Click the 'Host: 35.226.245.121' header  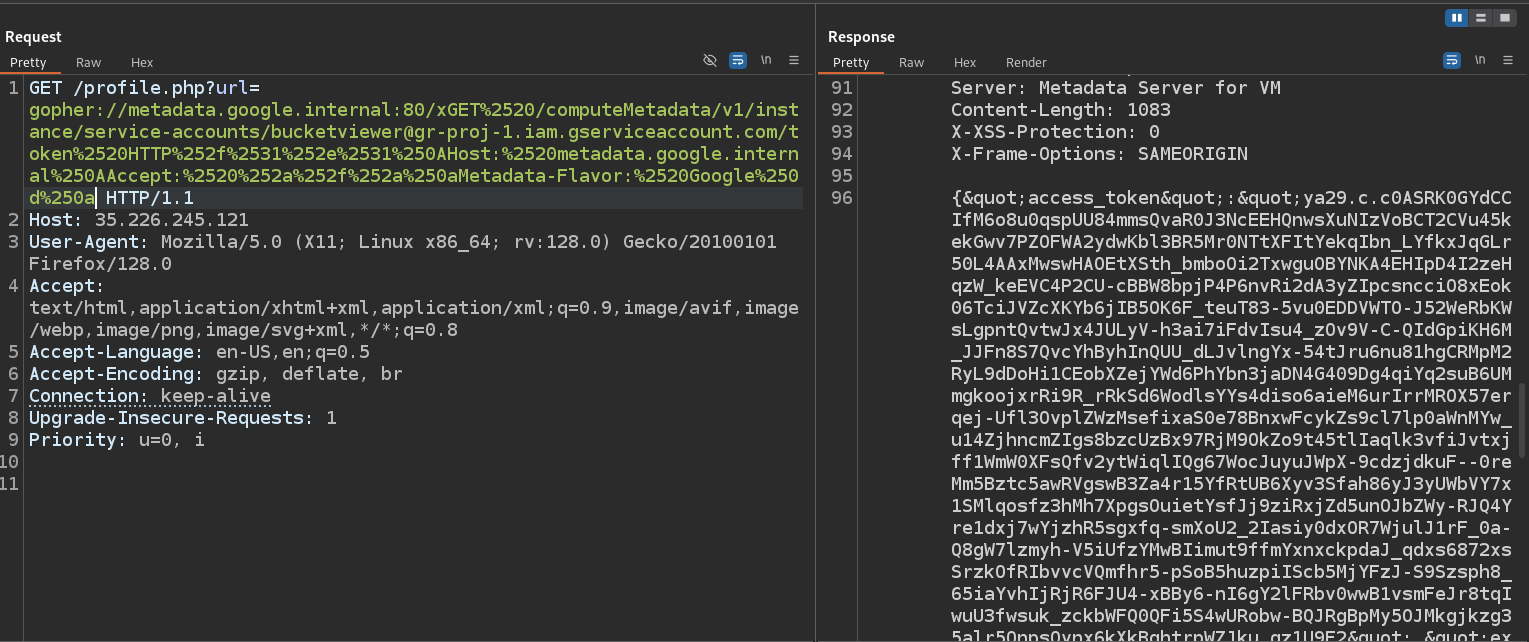(139, 220)
